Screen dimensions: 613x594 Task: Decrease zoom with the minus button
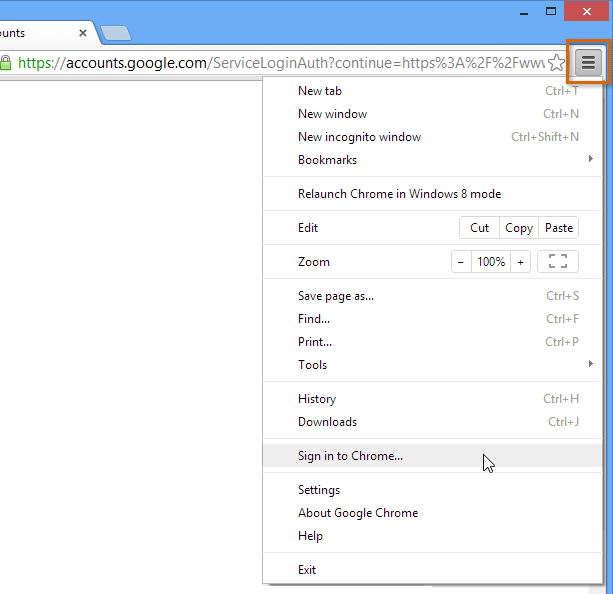[x=461, y=262]
